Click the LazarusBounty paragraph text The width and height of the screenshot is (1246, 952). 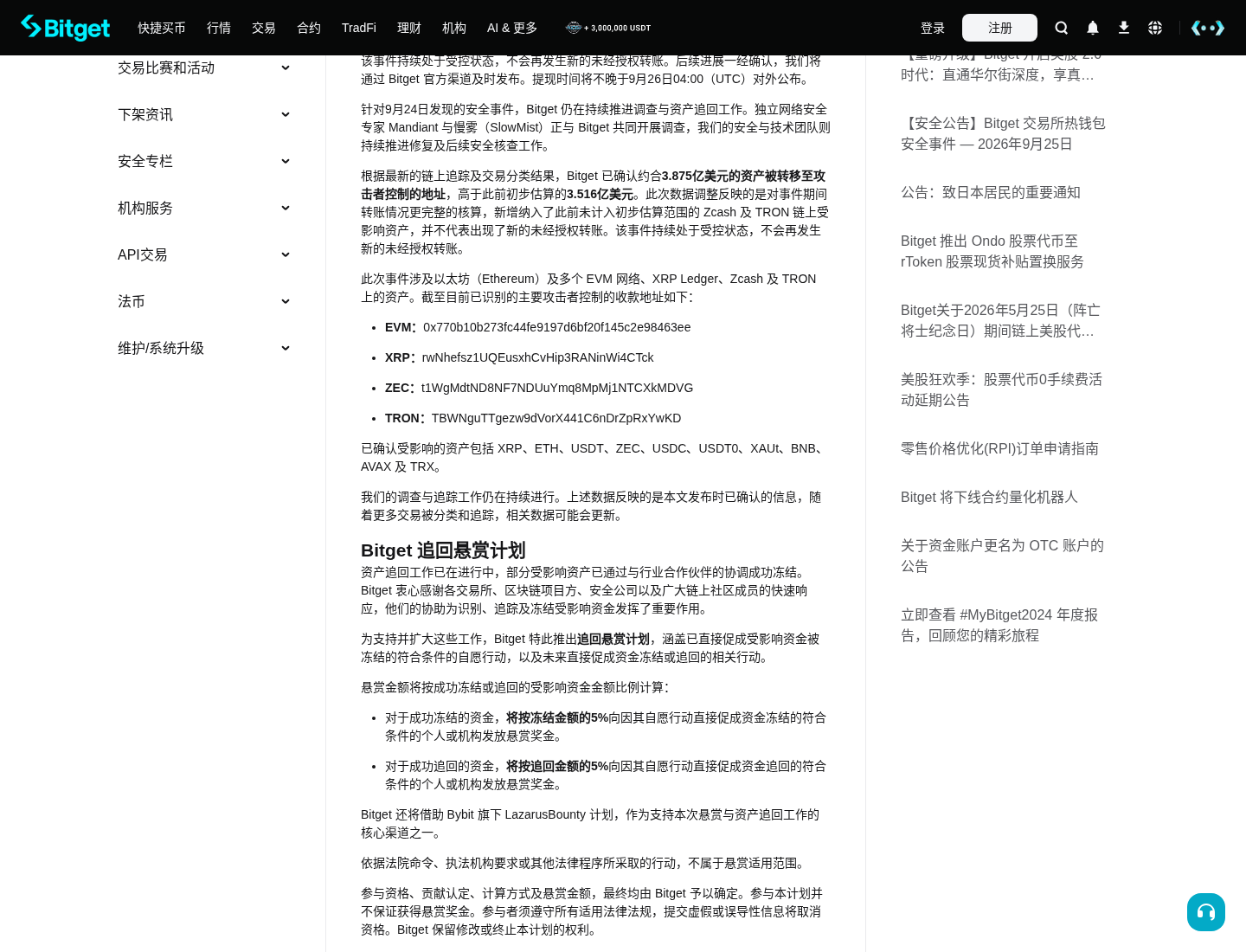[590, 823]
